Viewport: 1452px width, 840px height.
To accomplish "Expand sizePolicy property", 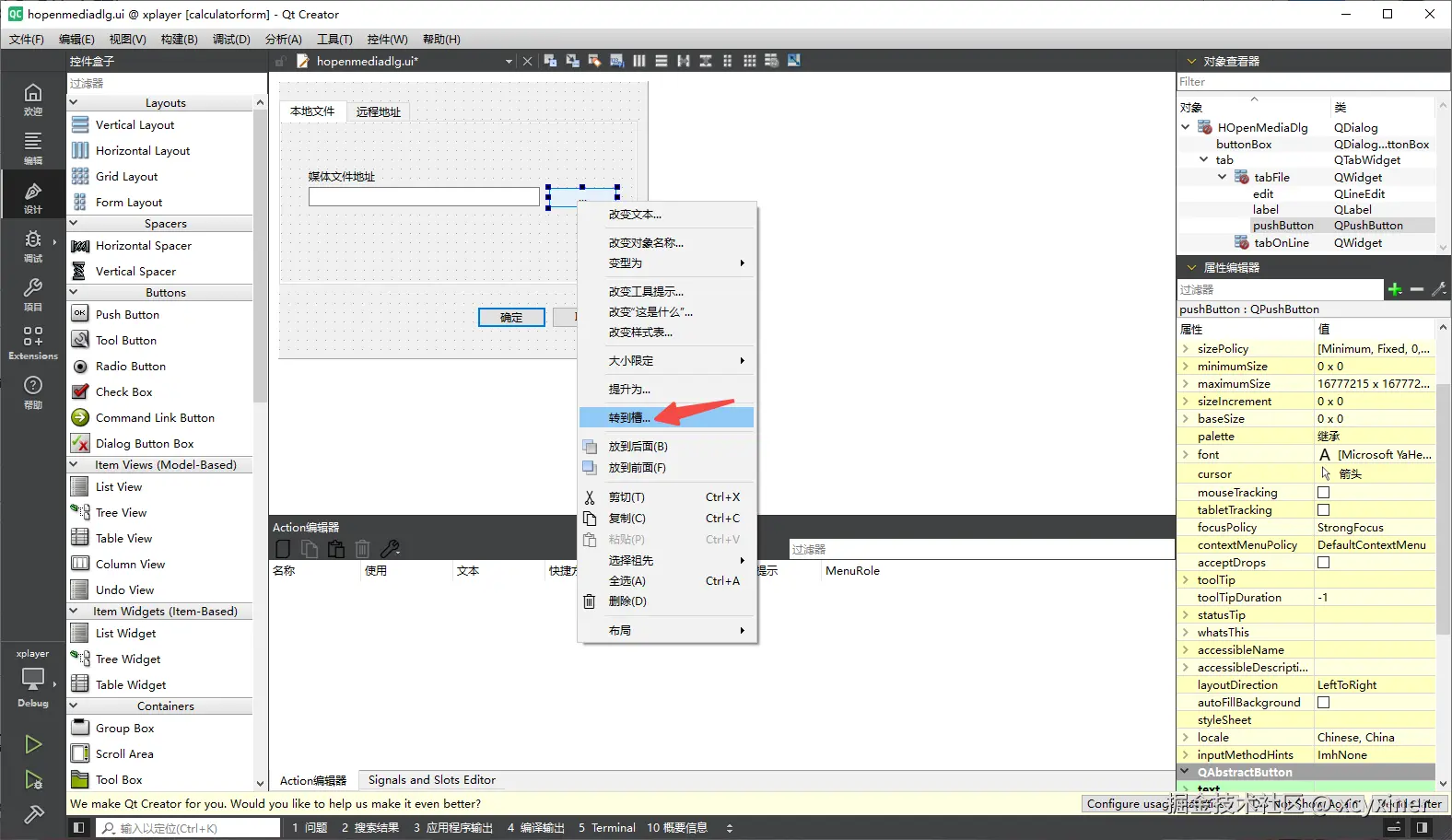I will tap(1186, 349).
